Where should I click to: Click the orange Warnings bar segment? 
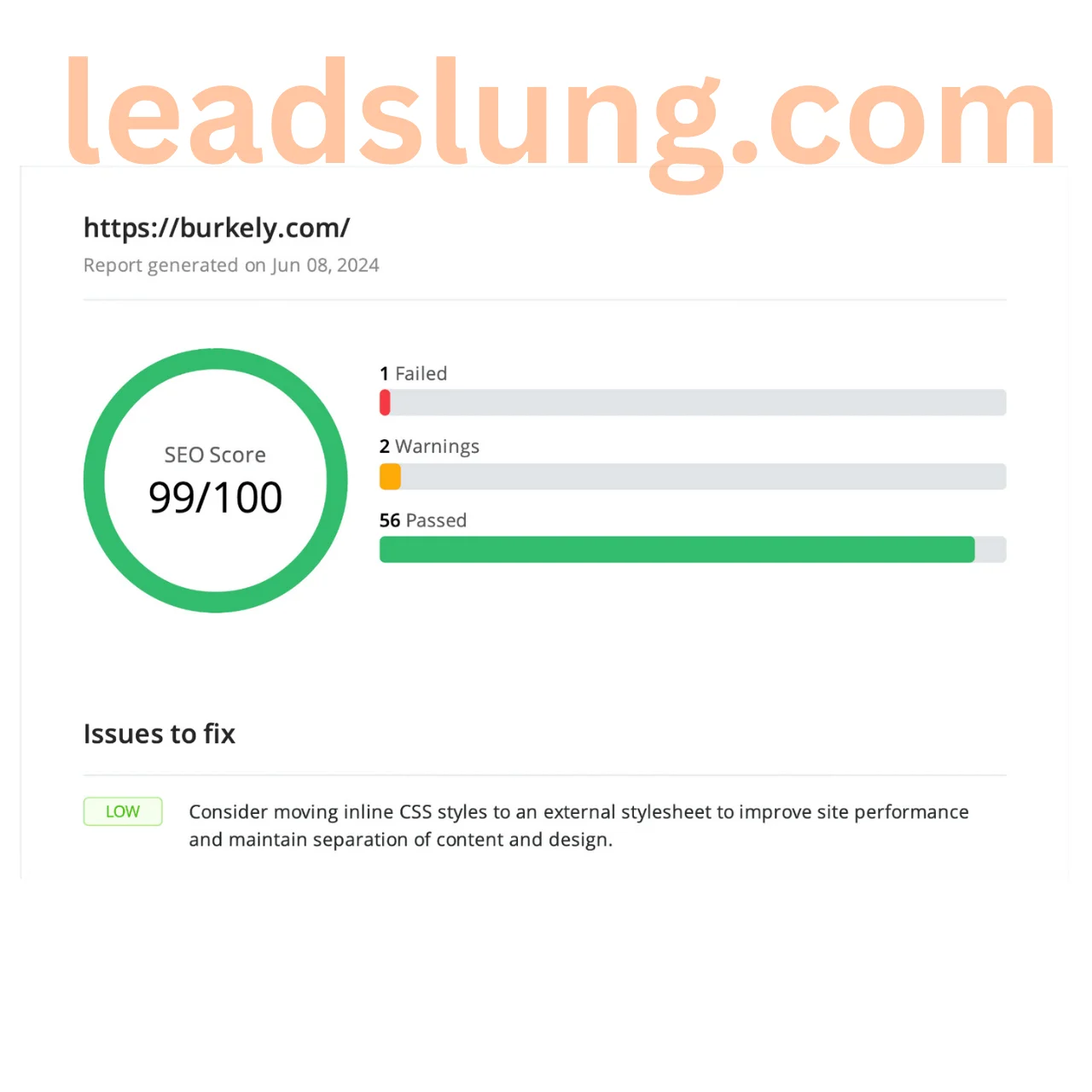390,476
